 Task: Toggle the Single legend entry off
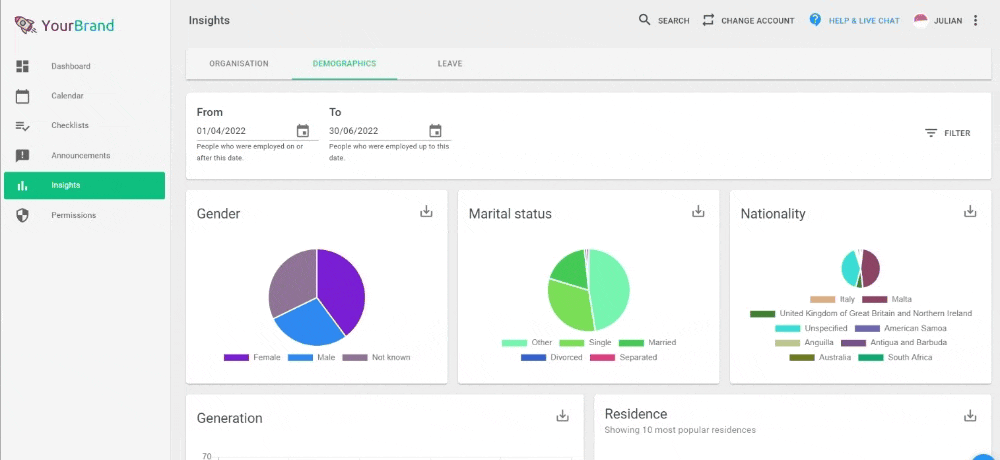[585, 343]
